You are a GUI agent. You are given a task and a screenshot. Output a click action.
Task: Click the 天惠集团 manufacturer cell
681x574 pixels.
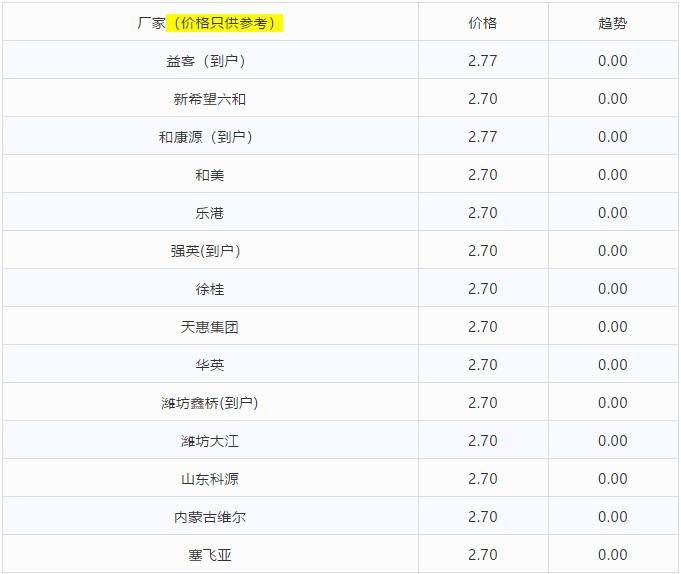coord(210,327)
